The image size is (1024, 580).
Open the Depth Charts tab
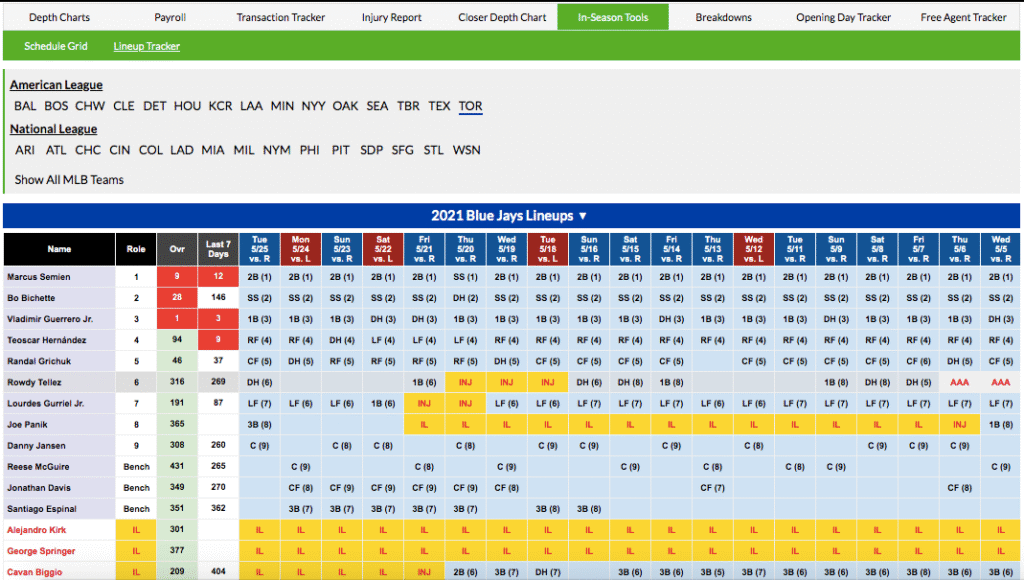pyautogui.click(x=59, y=17)
